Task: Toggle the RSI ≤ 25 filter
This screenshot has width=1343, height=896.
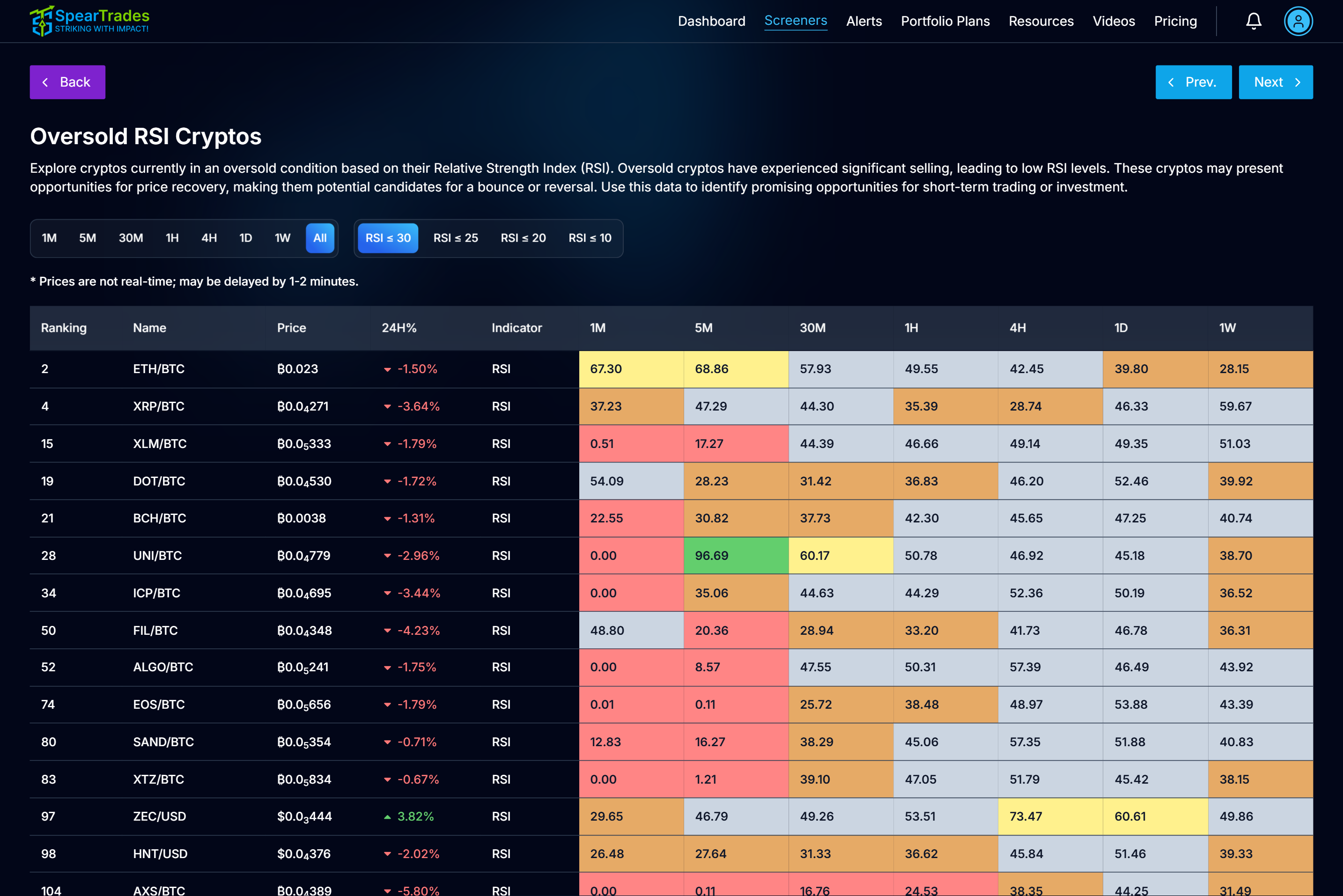Action: pos(456,238)
